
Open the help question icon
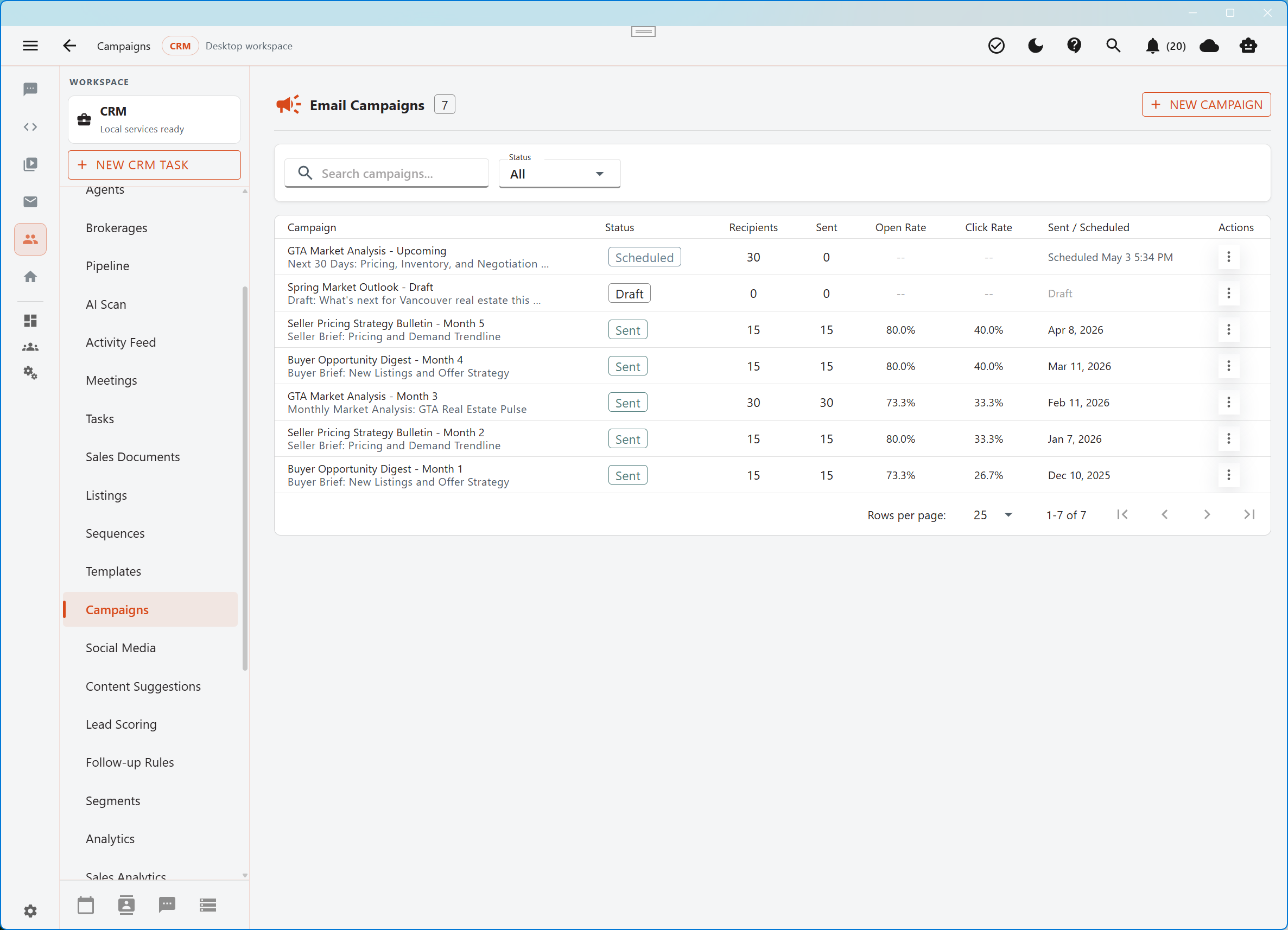pyautogui.click(x=1074, y=46)
